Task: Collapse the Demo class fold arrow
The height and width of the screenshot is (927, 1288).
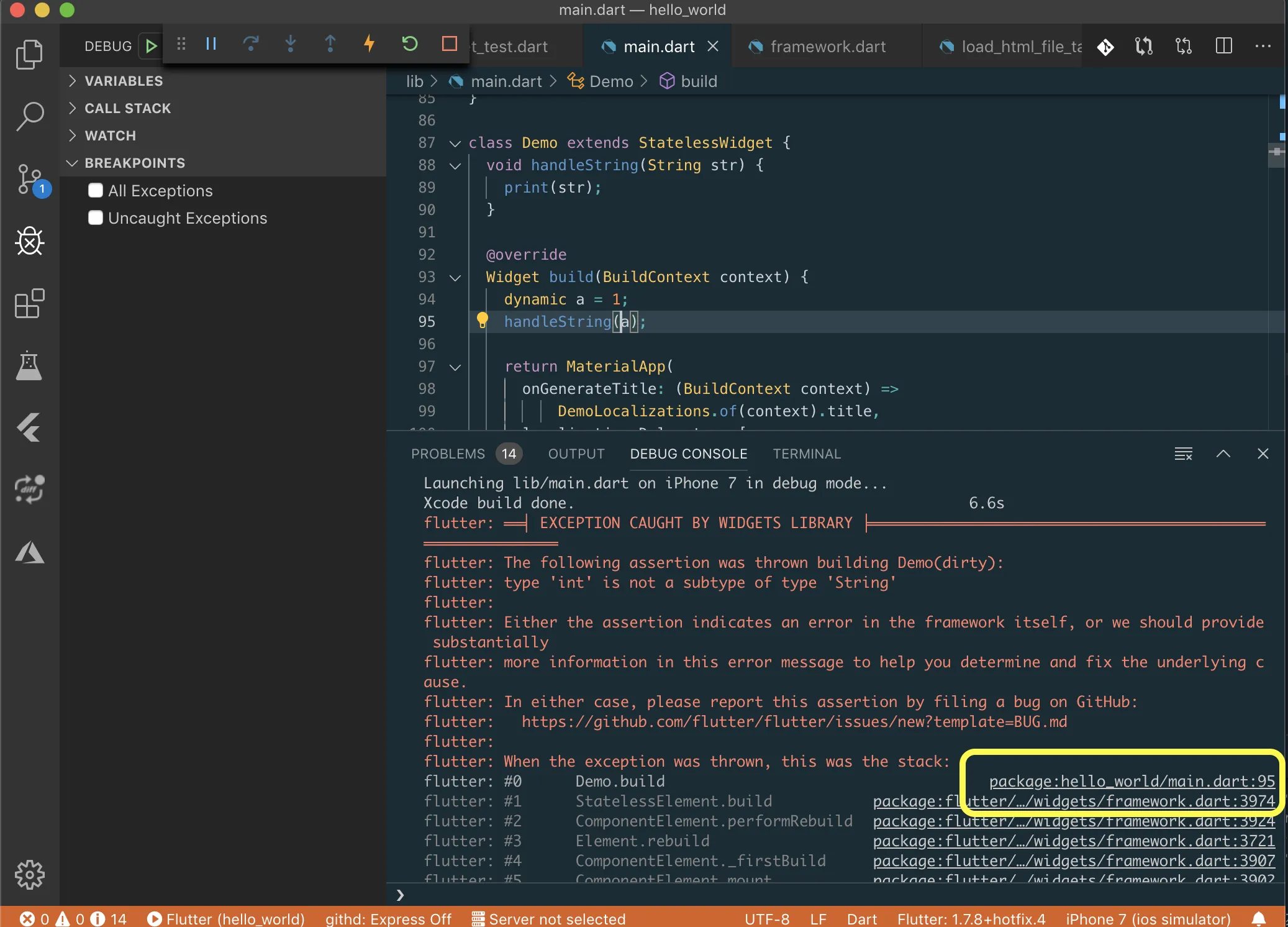Action: [x=455, y=144]
